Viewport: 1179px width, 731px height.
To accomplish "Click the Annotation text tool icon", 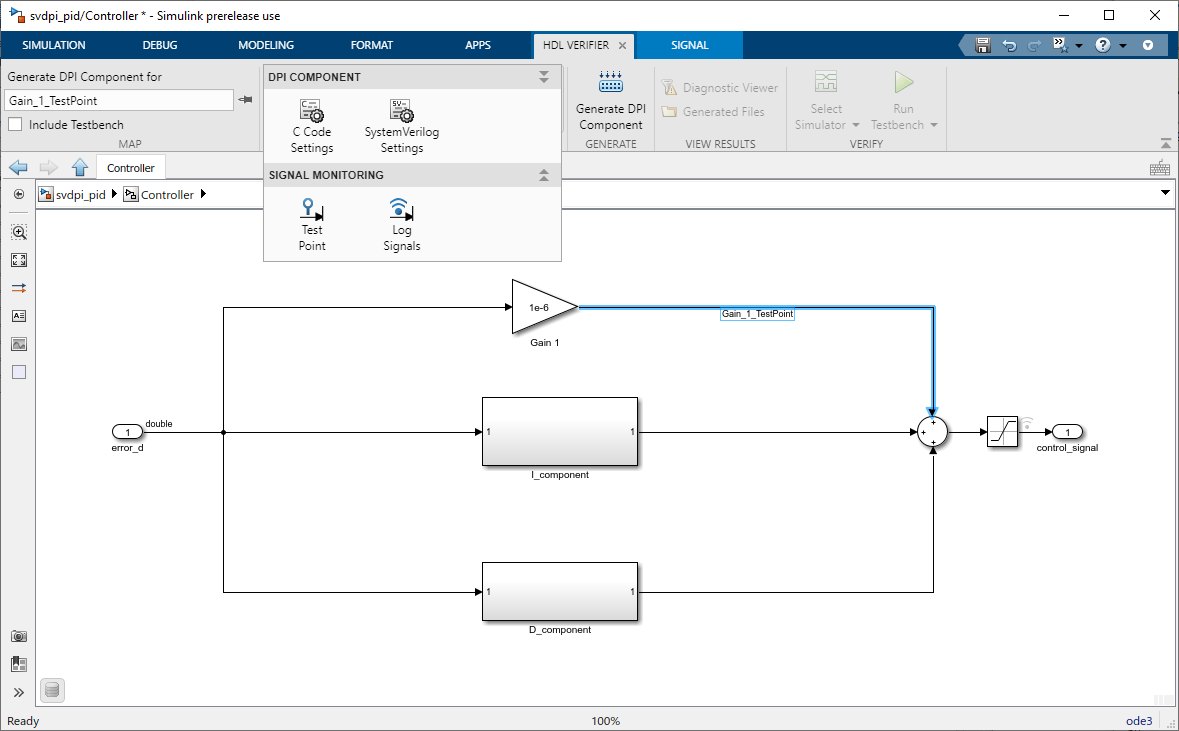I will 19,316.
